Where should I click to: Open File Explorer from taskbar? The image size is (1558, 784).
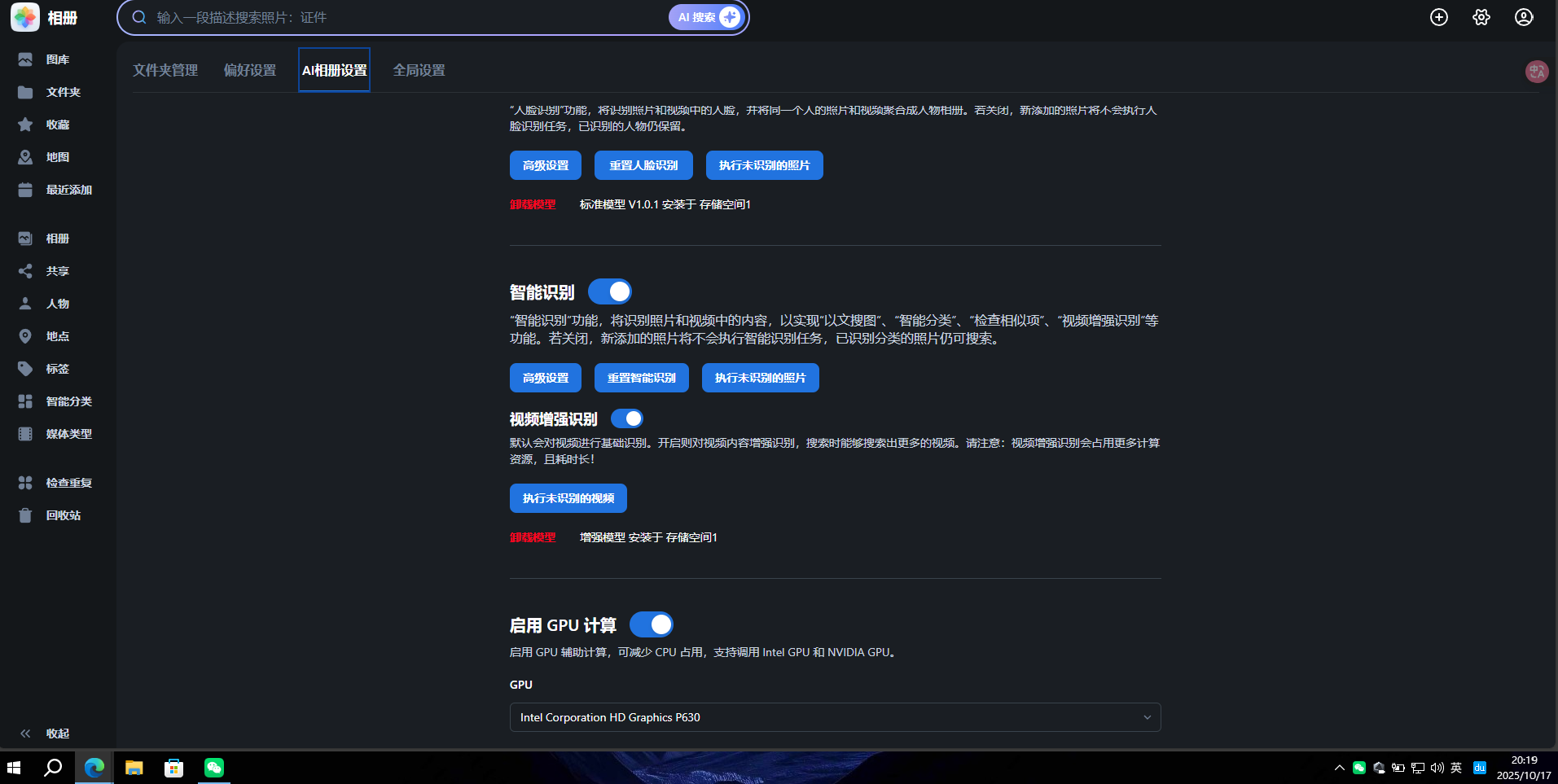pyautogui.click(x=134, y=768)
